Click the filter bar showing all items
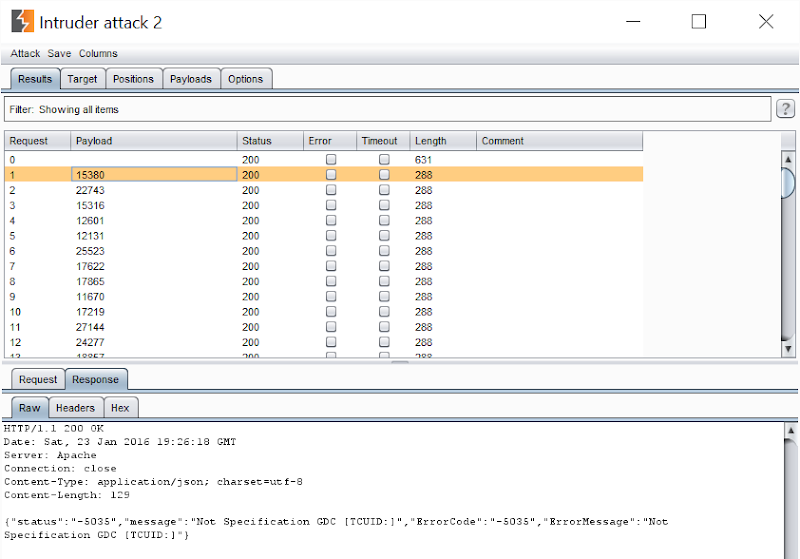 point(387,109)
